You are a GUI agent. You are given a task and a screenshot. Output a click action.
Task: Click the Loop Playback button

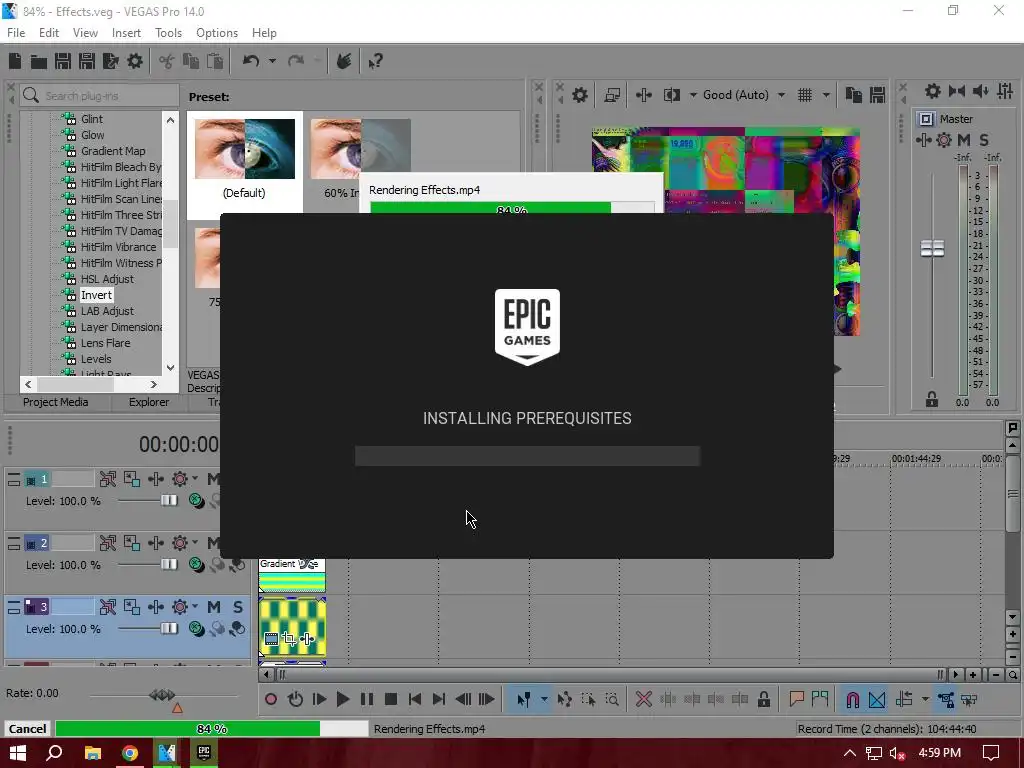coord(295,700)
